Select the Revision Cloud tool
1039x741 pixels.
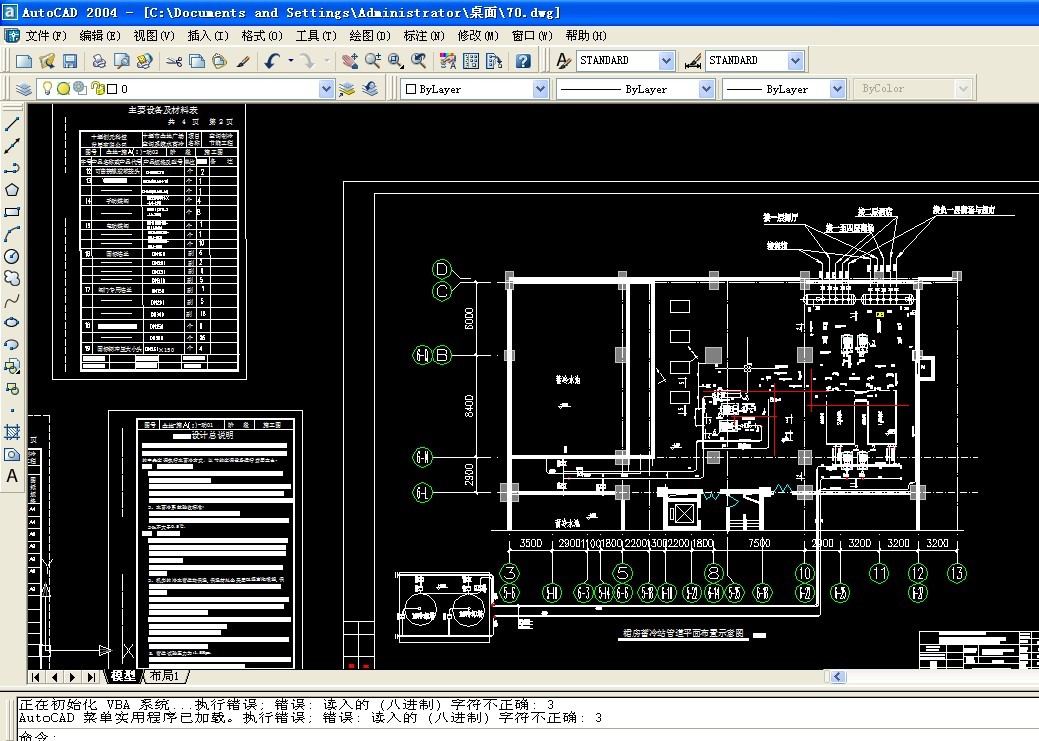coord(12,278)
